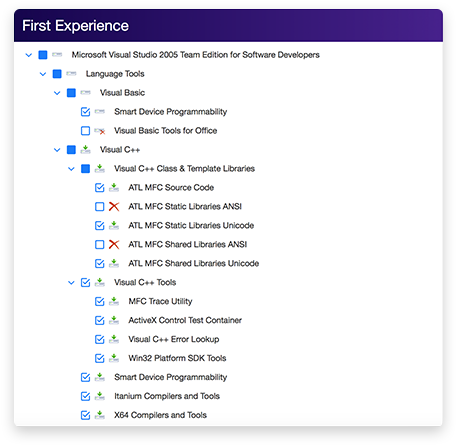Enable ATL MFC Static Libraries ANSI checkbox
The width and height of the screenshot is (458, 447).
click(x=100, y=207)
